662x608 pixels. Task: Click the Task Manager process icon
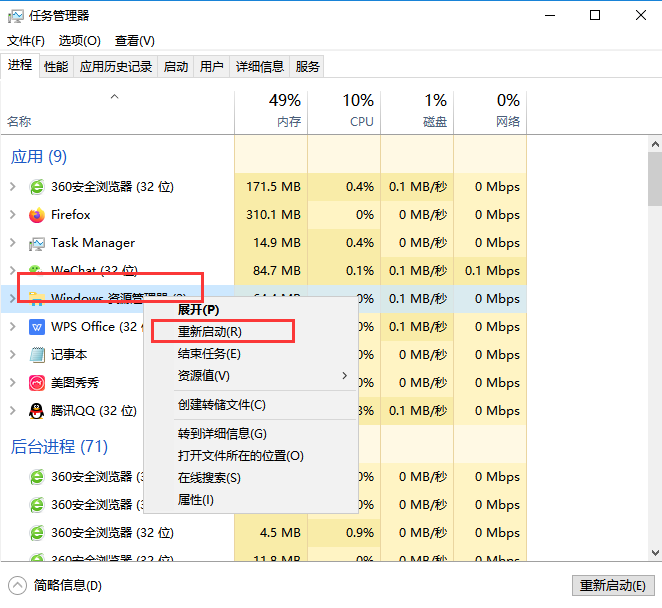pos(37,243)
